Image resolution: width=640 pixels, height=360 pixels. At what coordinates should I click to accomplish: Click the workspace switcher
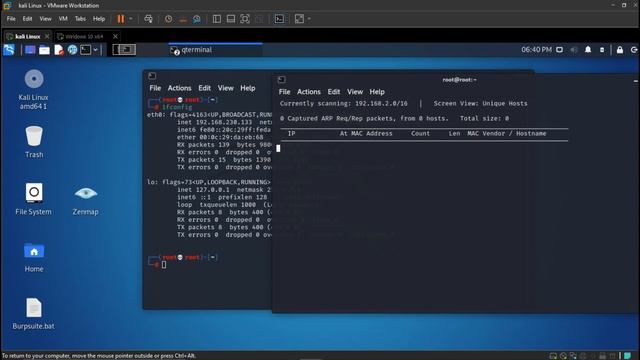pos(124,50)
